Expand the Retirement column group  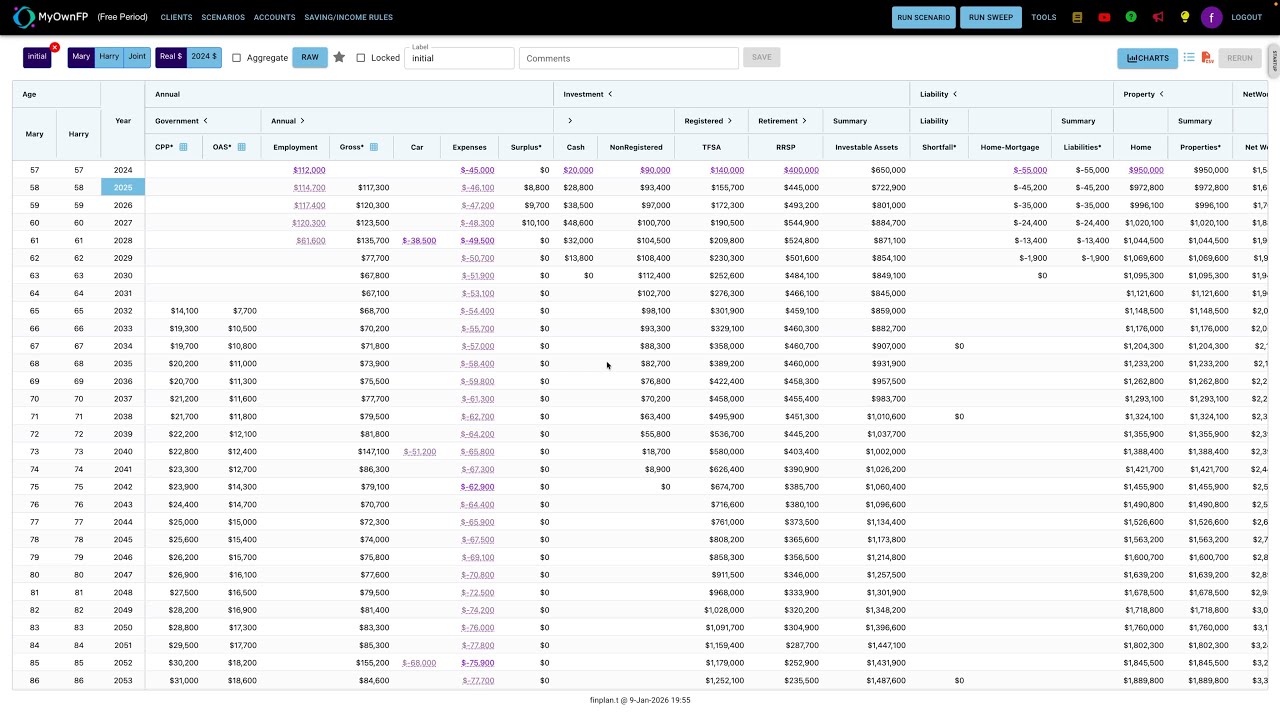click(804, 121)
